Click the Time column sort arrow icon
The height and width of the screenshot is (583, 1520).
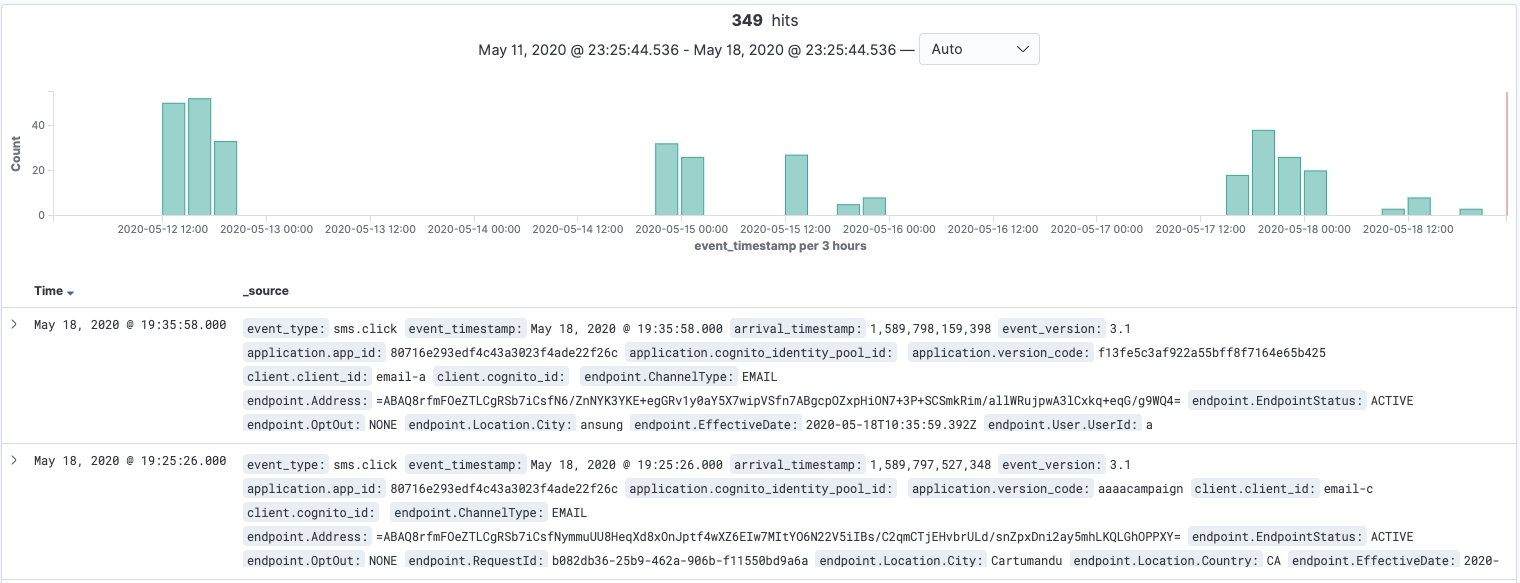[71, 292]
